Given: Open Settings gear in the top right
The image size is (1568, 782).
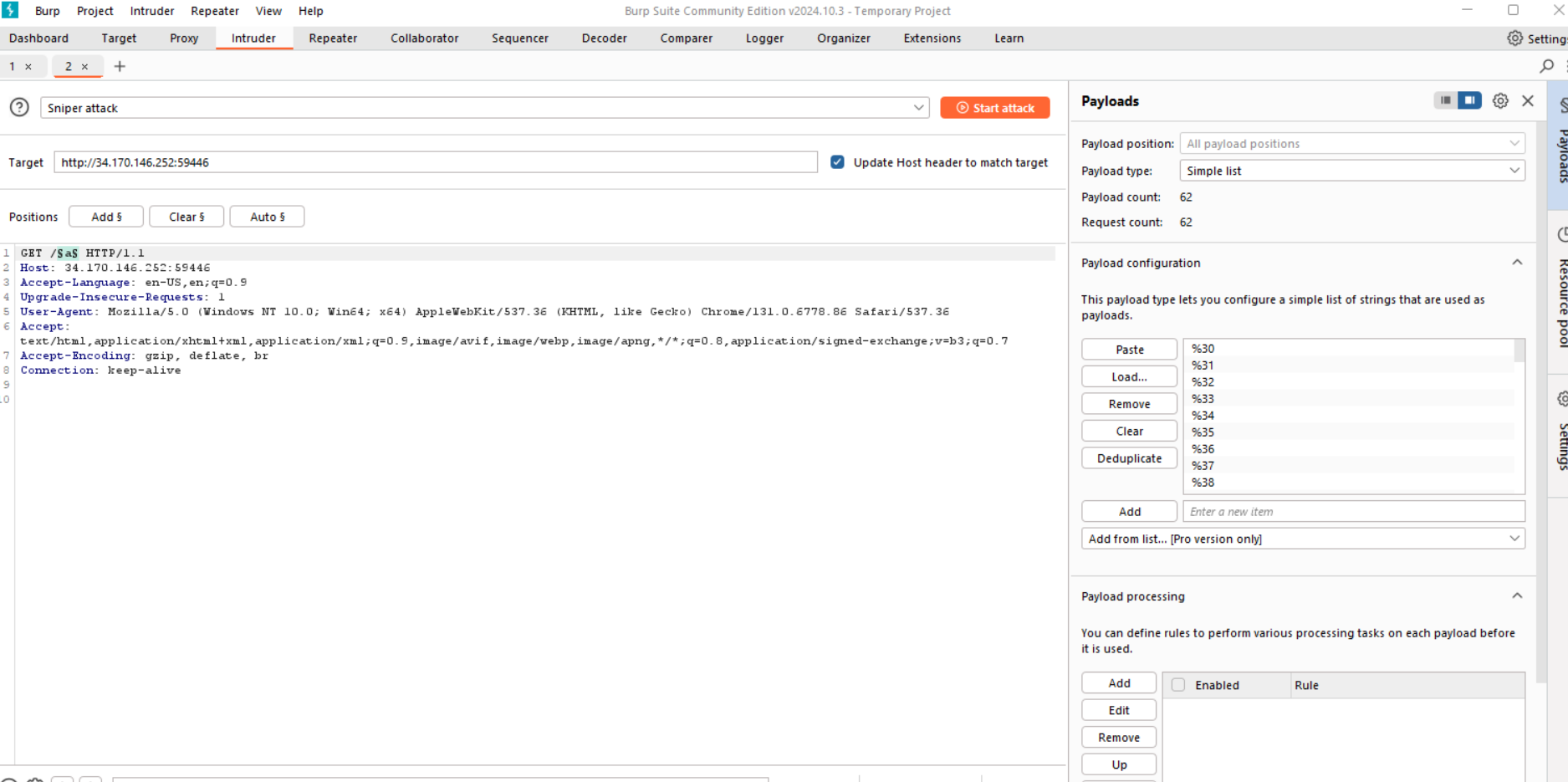Looking at the screenshot, I should tap(1536, 38).
